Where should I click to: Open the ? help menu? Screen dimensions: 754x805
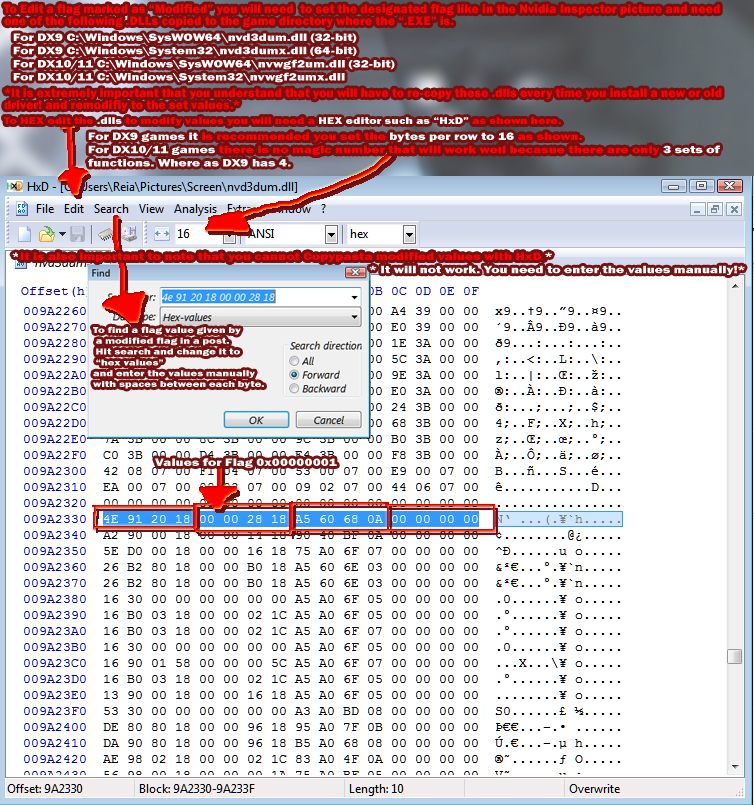[x=323, y=209]
